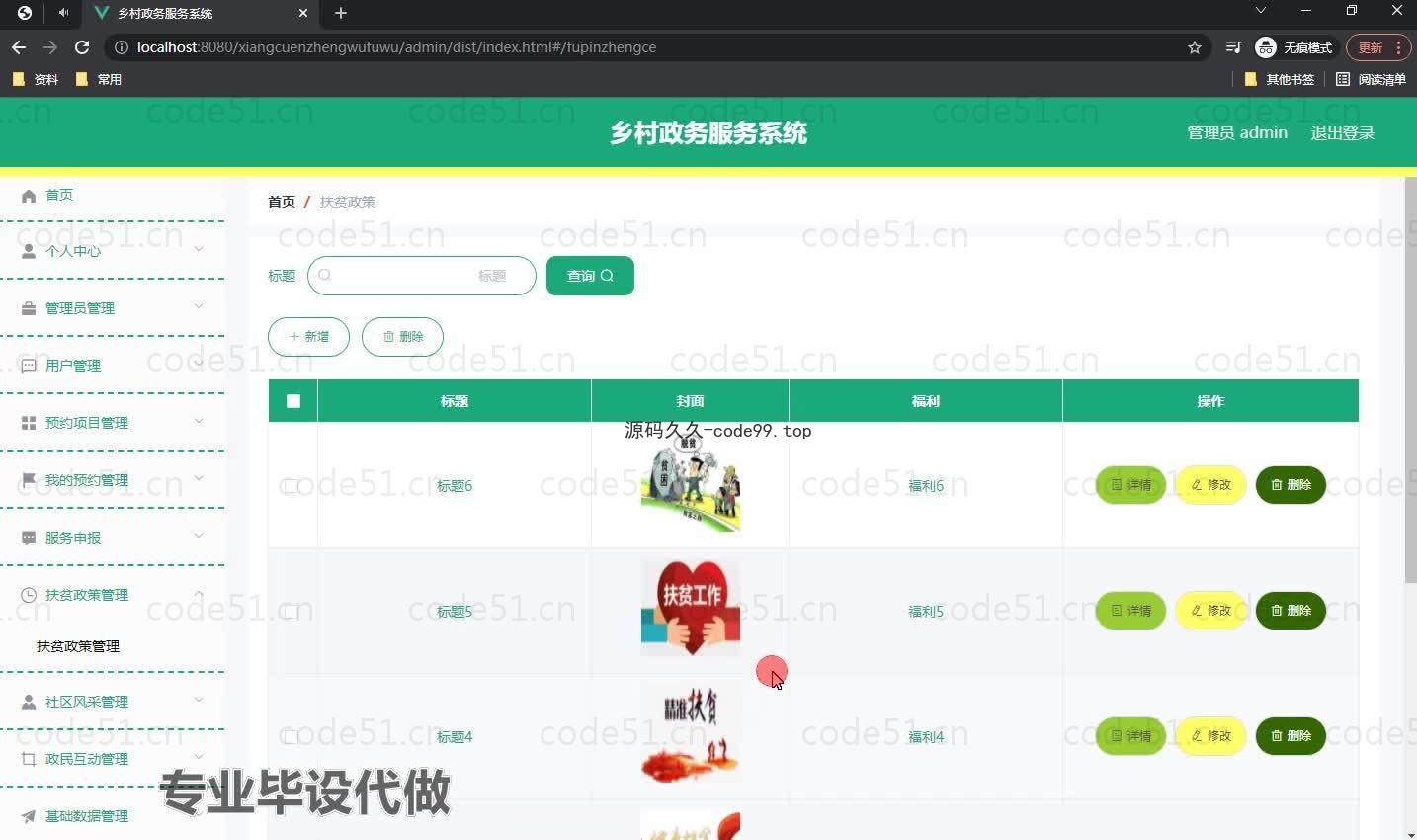Collapse the 扶贫政策管理 menu chevron
The height and width of the screenshot is (840, 1417).
(x=199, y=593)
